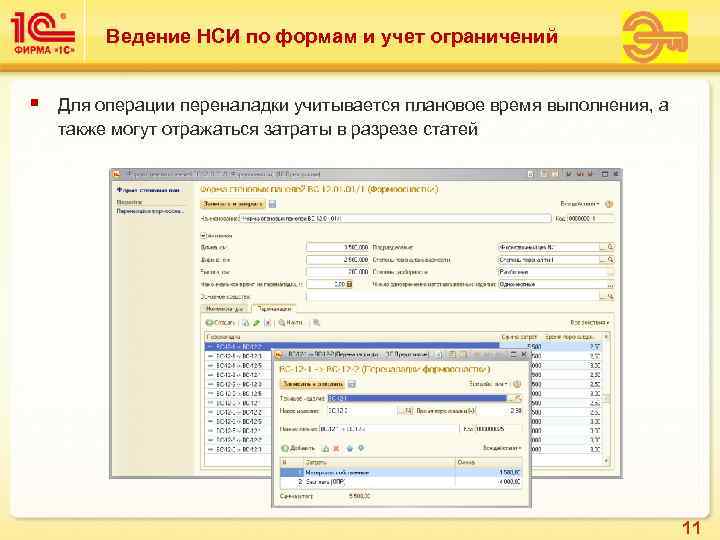This screenshot has width=720, height=540.
Task: Open main form top 'Все действия' menu
Action: 579,204
